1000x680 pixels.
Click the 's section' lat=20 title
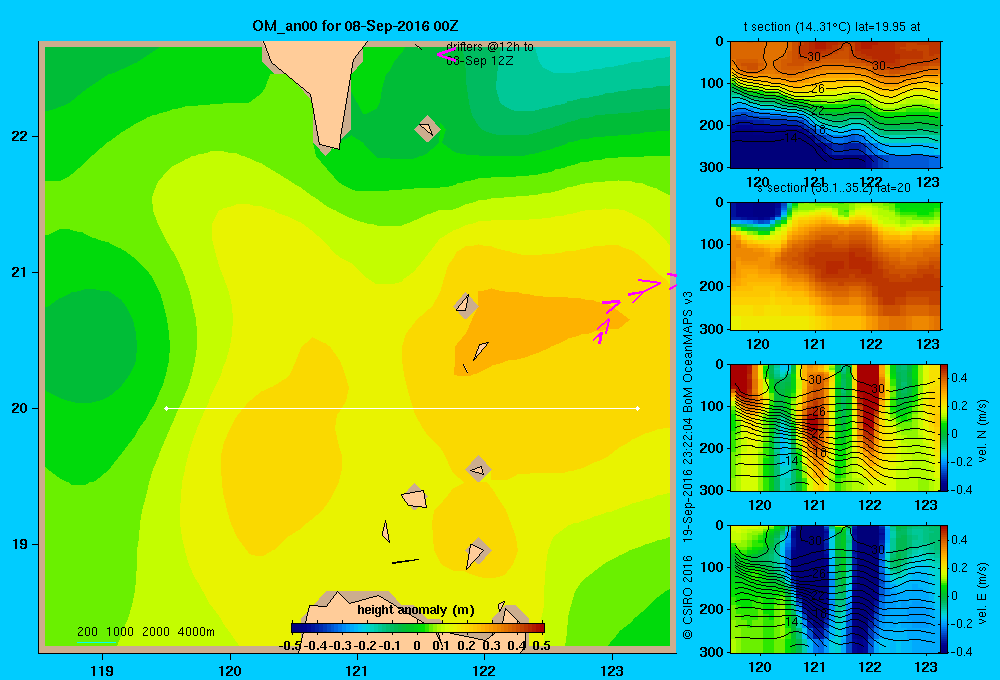pos(834,188)
